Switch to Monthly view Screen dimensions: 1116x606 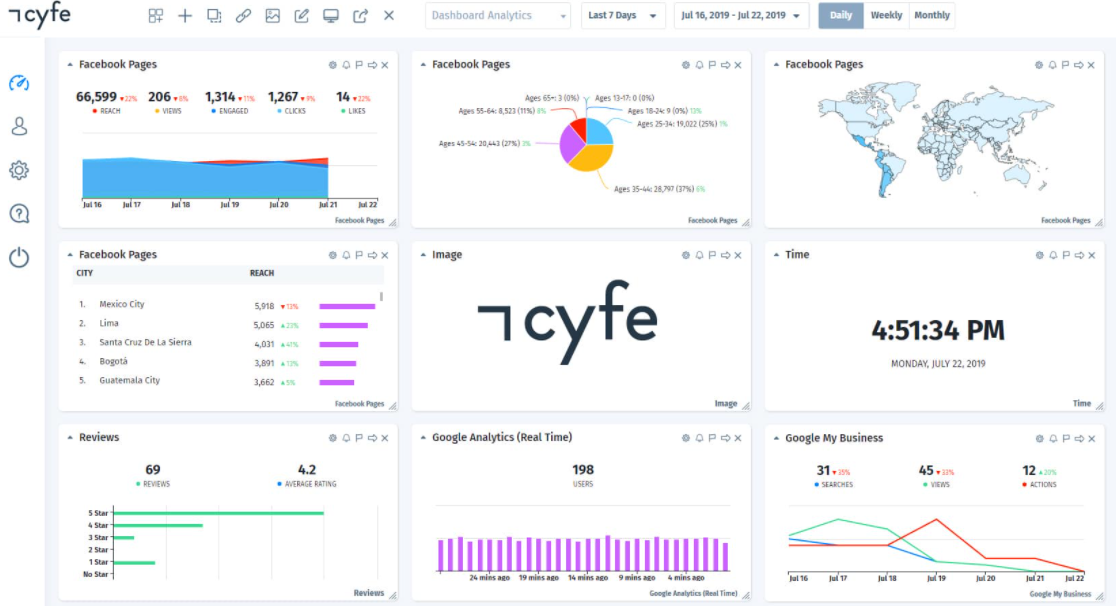pyautogui.click(x=932, y=16)
